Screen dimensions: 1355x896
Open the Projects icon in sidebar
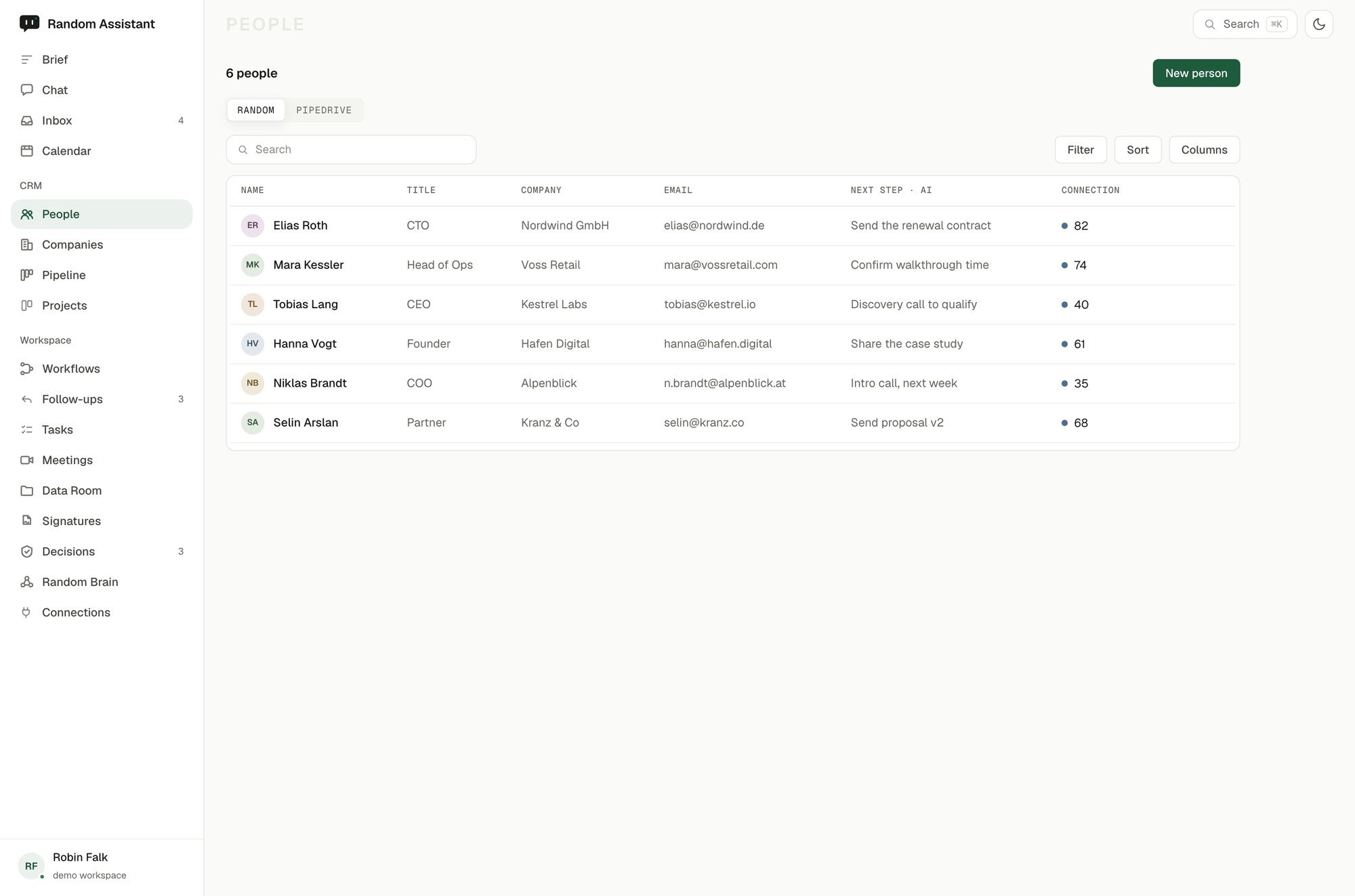(x=26, y=305)
